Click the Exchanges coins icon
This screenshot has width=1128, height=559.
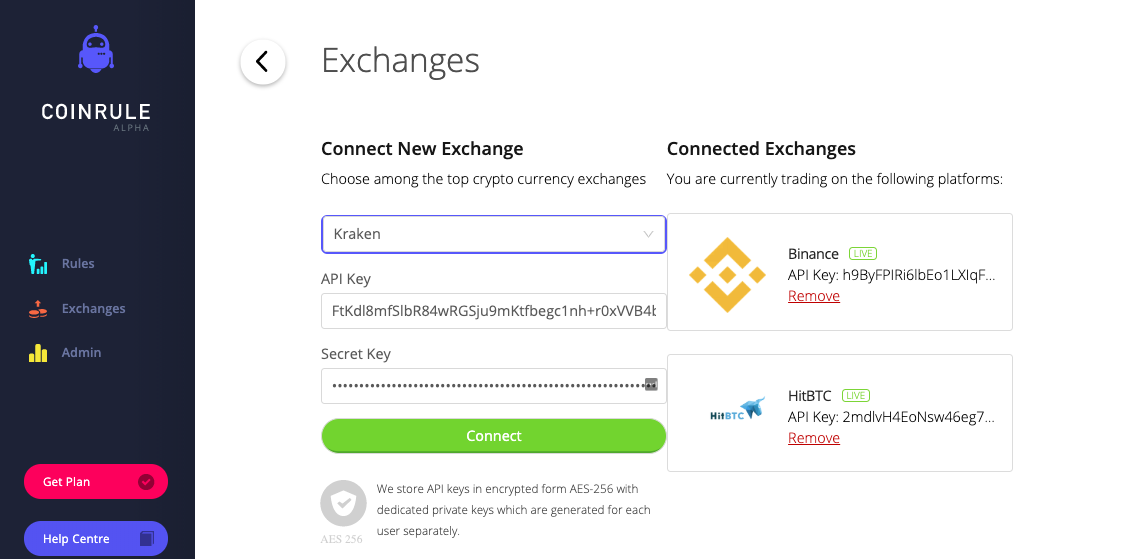[38, 309]
